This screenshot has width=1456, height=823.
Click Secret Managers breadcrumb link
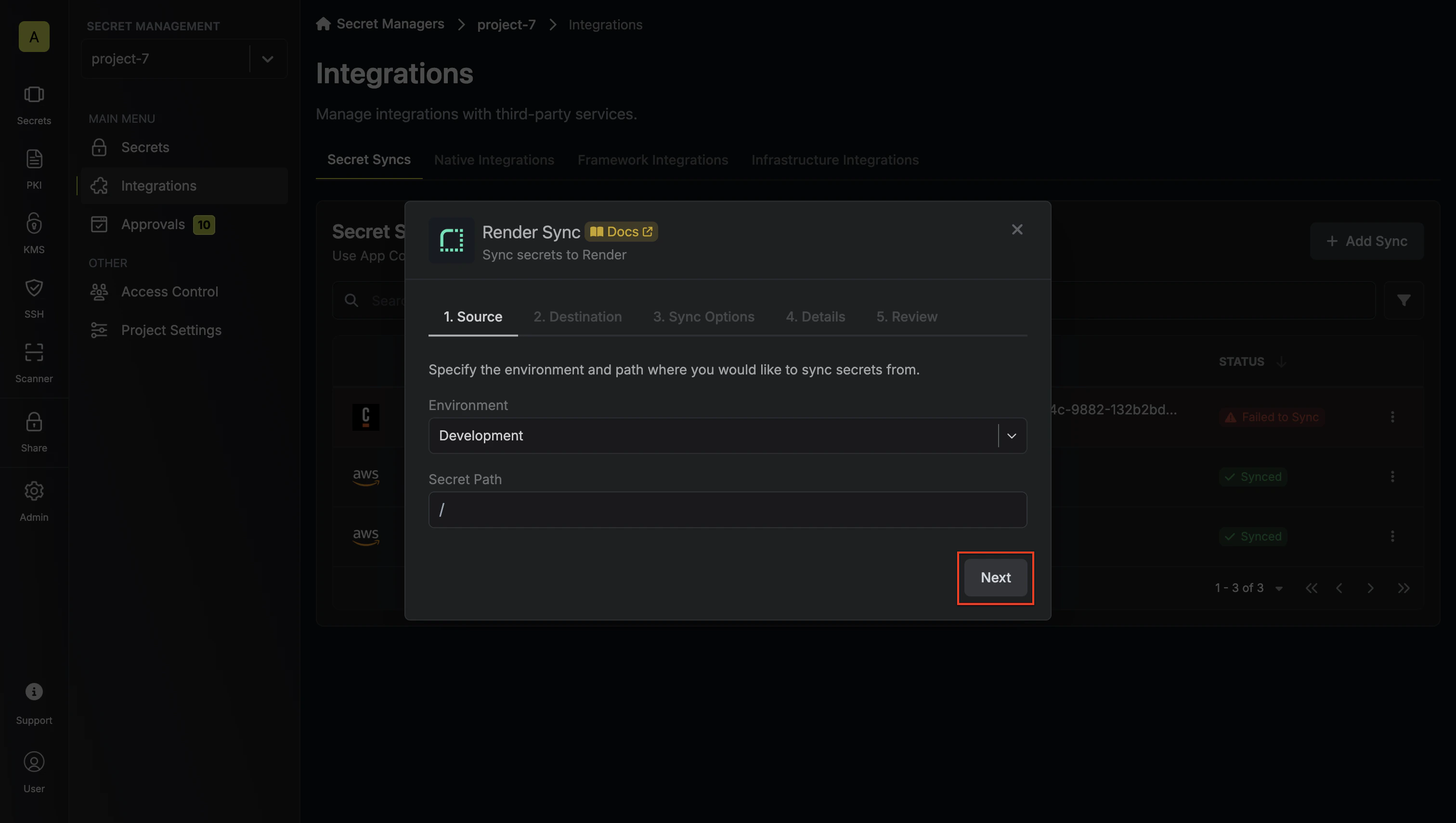tap(390, 24)
